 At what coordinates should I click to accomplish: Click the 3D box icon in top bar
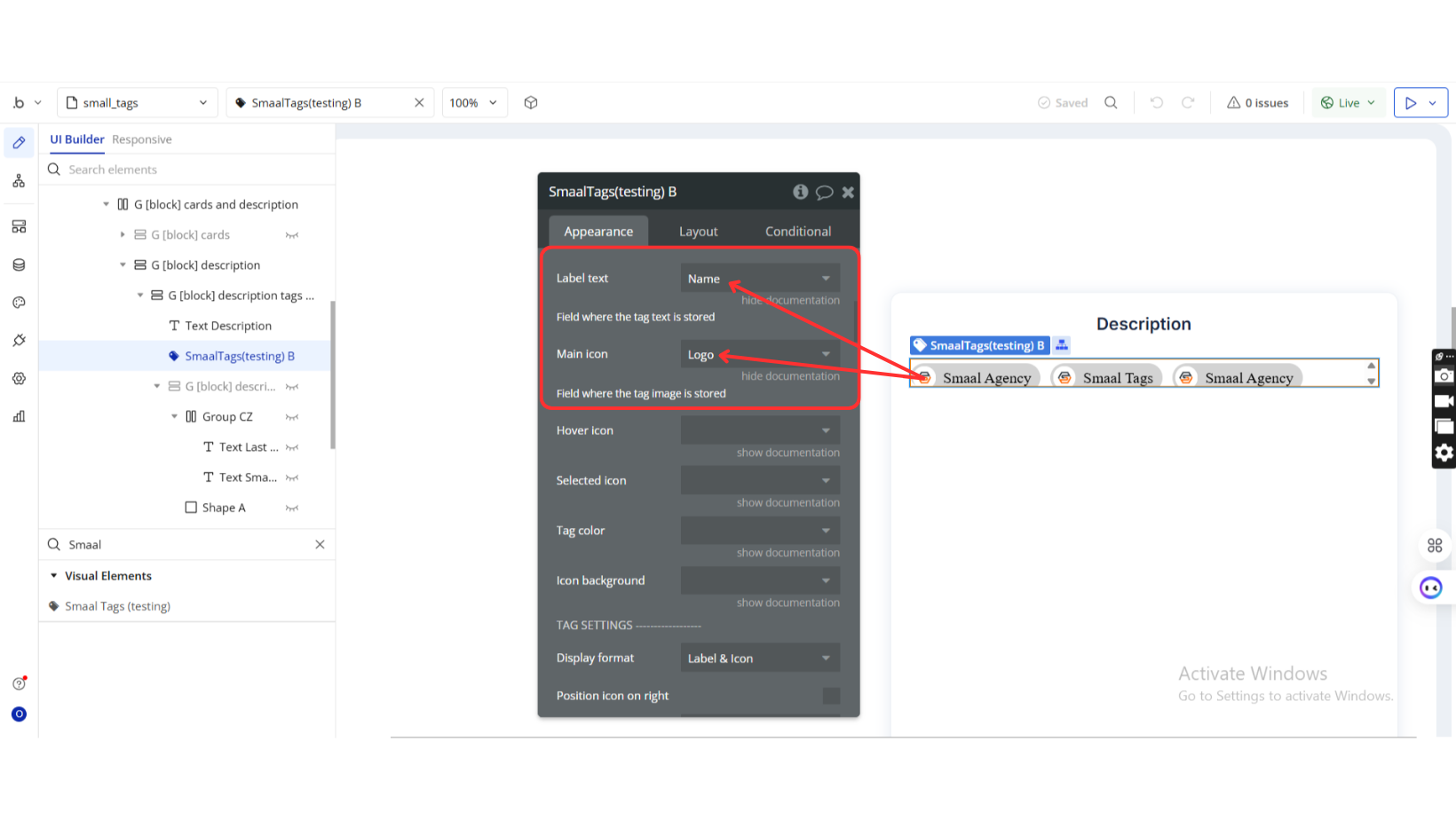(531, 103)
